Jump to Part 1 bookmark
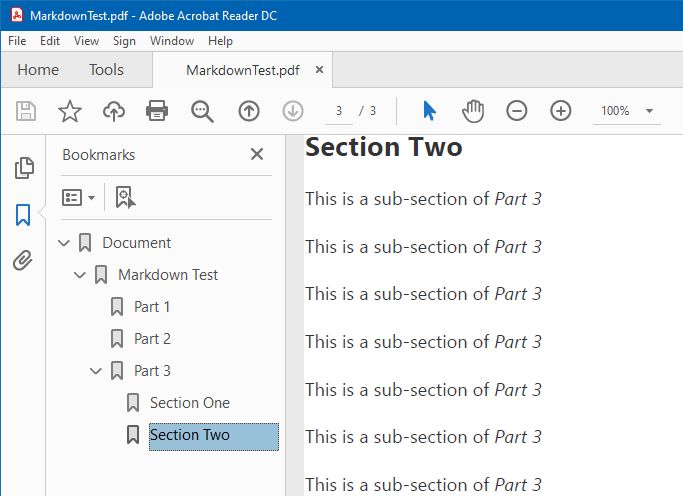Image resolution: width=683 pixels, height=496 pixels. [x=152, y=307]
